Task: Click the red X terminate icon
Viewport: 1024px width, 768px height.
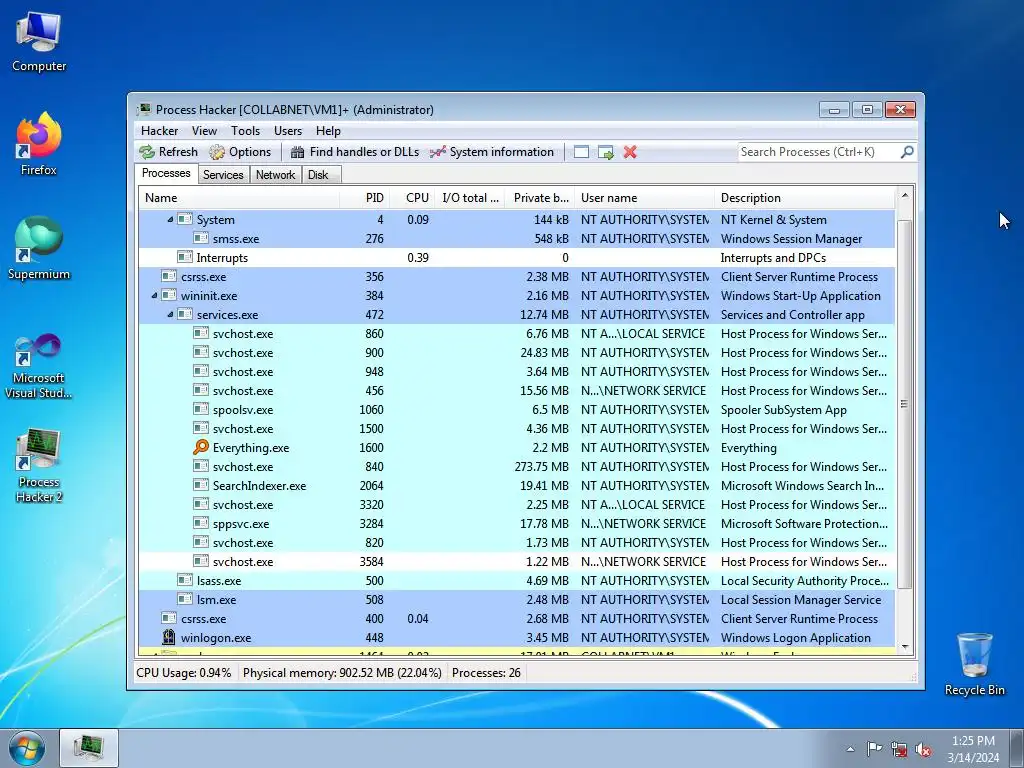Action: [x=630, y=152]
